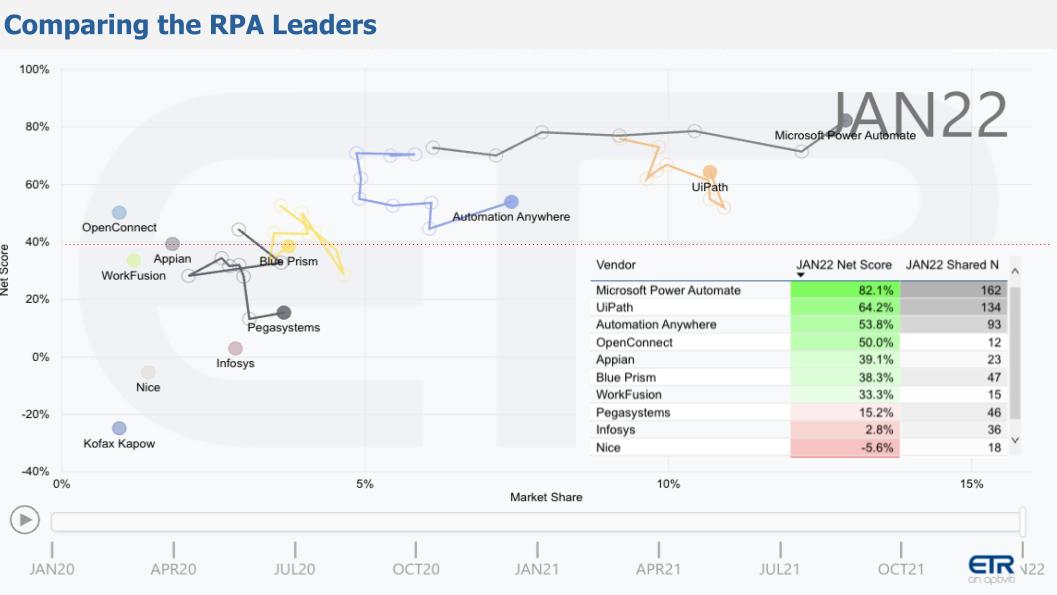The height and width of the screenshot is (595, 1057).
Task: Select the Pegasystems dark data point
Action: coord(284,313)
